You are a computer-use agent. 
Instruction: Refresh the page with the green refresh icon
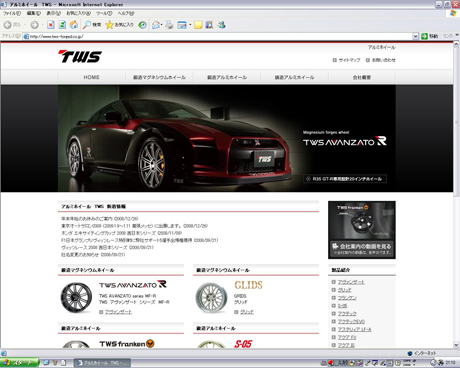62,25
